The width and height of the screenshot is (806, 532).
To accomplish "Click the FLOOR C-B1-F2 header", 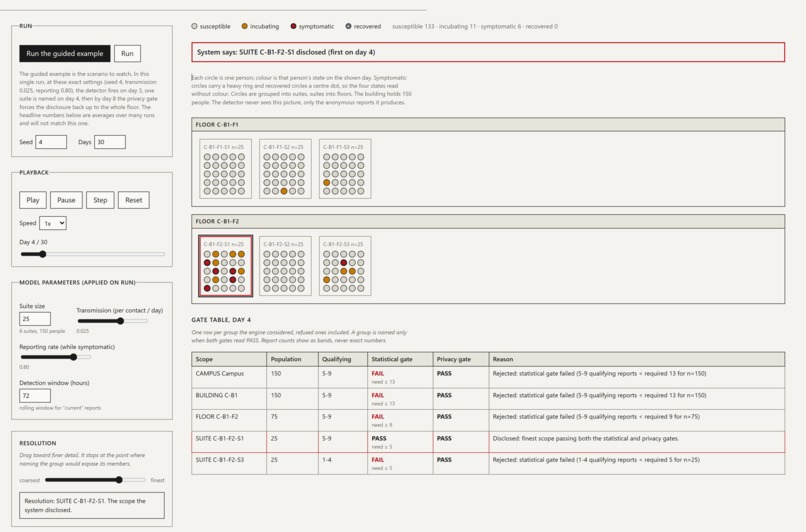I will pyautogui.click(x=488, y=222).
